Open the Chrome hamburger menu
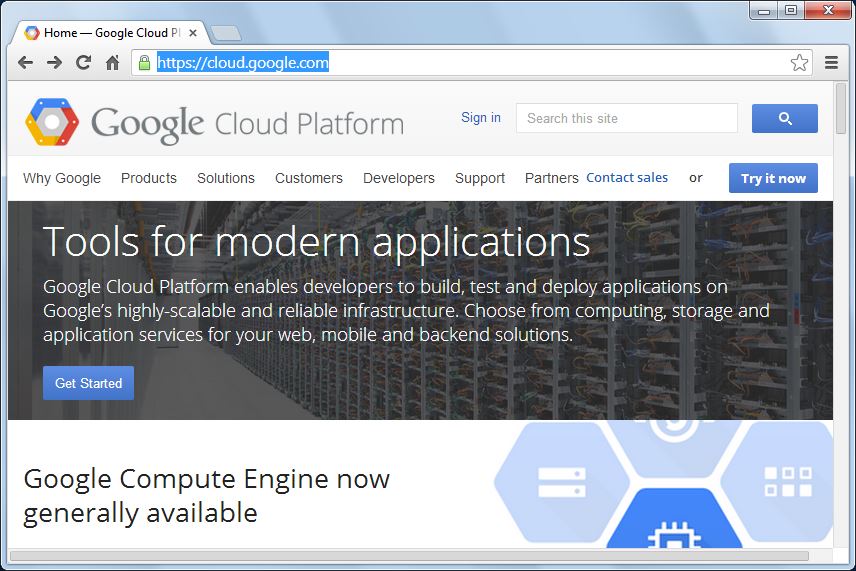This screenshot has width=856, height=571. point(831,63)
